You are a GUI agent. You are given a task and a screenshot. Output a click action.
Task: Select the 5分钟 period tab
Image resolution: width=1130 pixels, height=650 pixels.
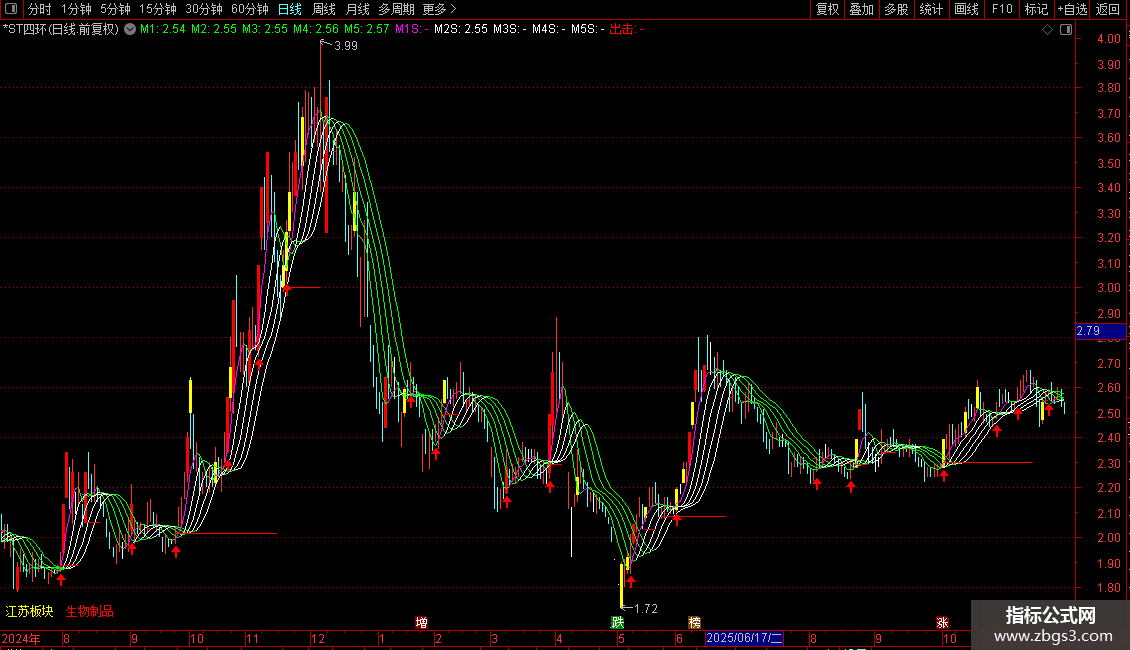point(115,9)
